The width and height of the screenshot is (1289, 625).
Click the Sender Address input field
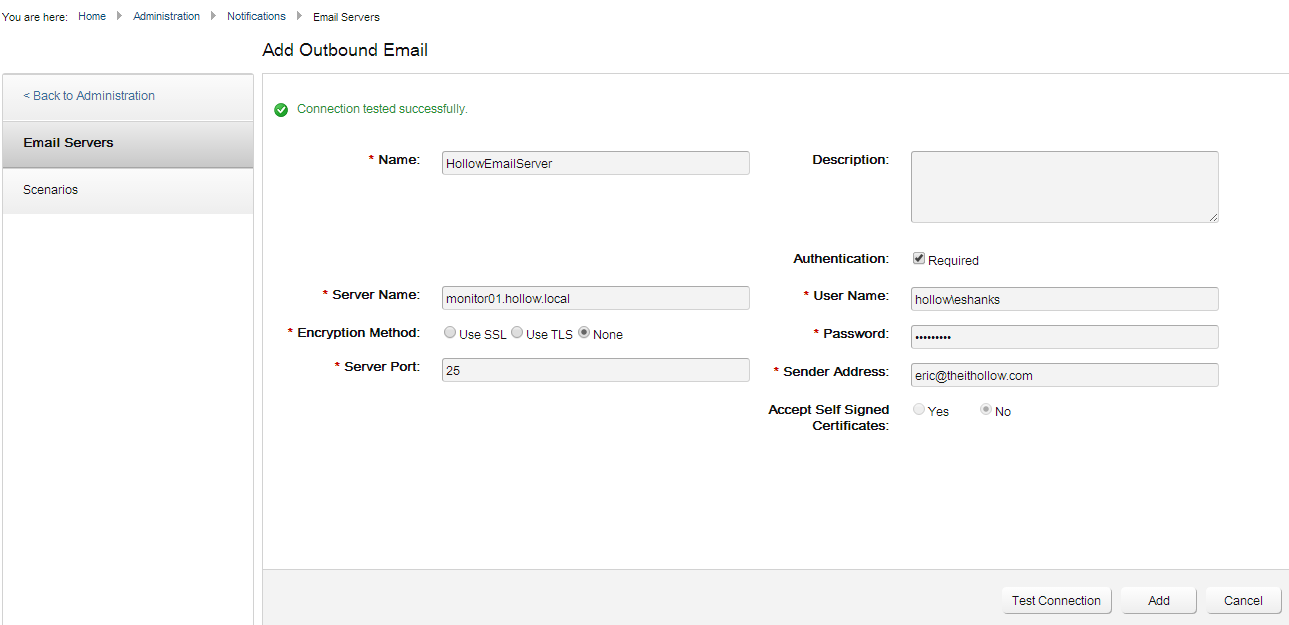pos(1064,375)
